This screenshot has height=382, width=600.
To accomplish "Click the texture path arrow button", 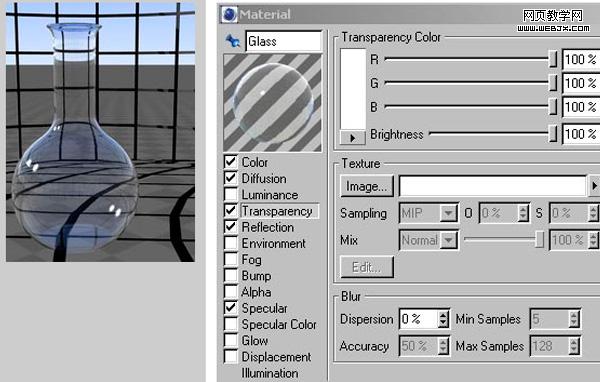I will [x=593, y=186].
